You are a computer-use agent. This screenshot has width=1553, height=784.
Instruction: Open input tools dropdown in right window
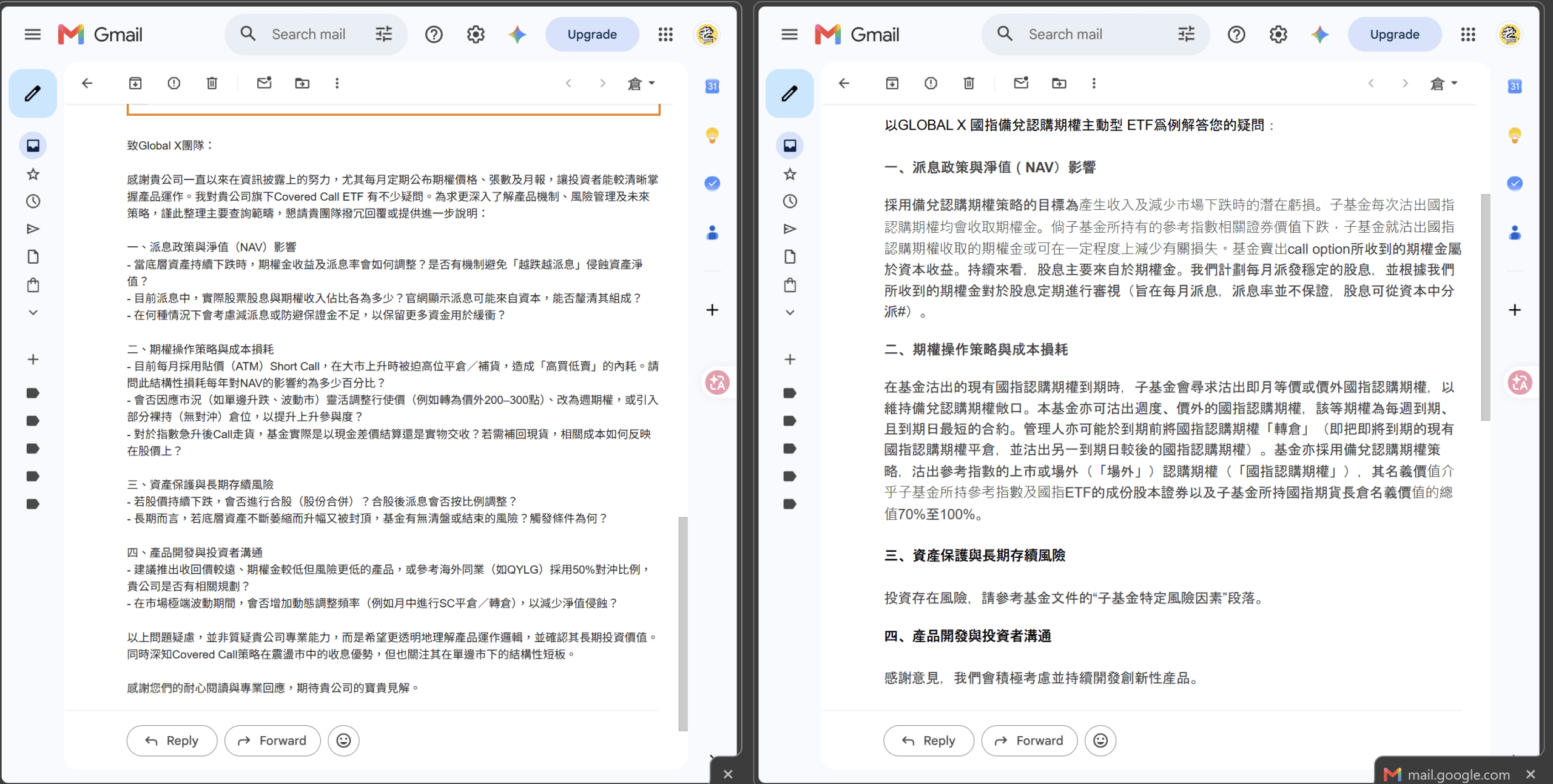point(1444,83)
